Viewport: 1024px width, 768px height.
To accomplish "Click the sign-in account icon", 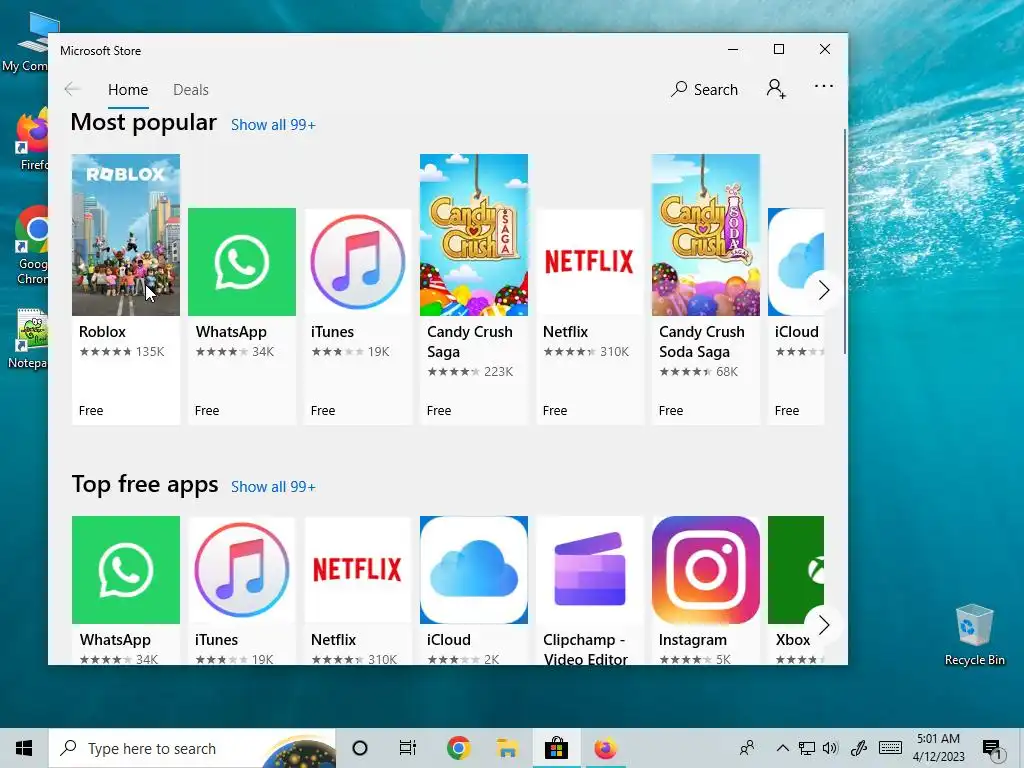I will click(x=776, y=89).
